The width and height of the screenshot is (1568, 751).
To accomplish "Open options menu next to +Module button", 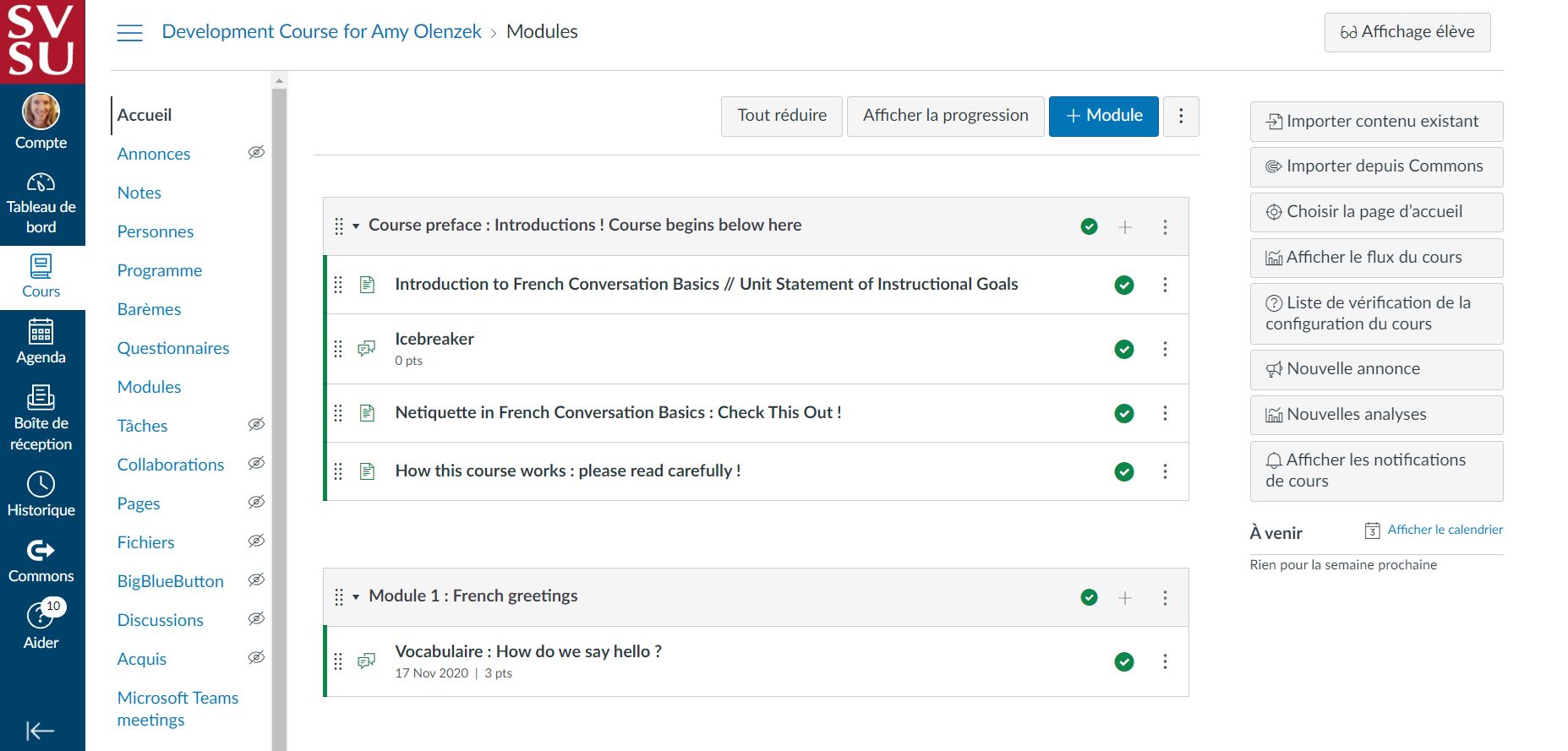I will [x=1181, y=116].
